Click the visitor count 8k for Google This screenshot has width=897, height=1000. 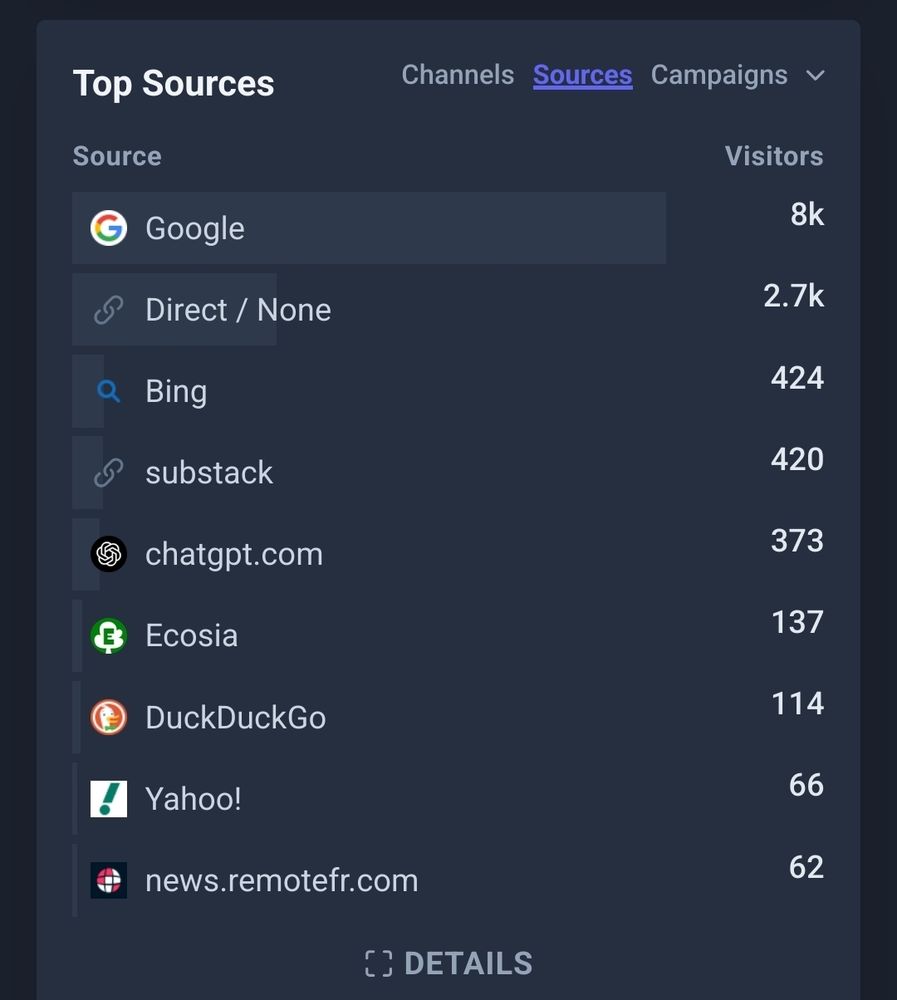click(806, 215)
